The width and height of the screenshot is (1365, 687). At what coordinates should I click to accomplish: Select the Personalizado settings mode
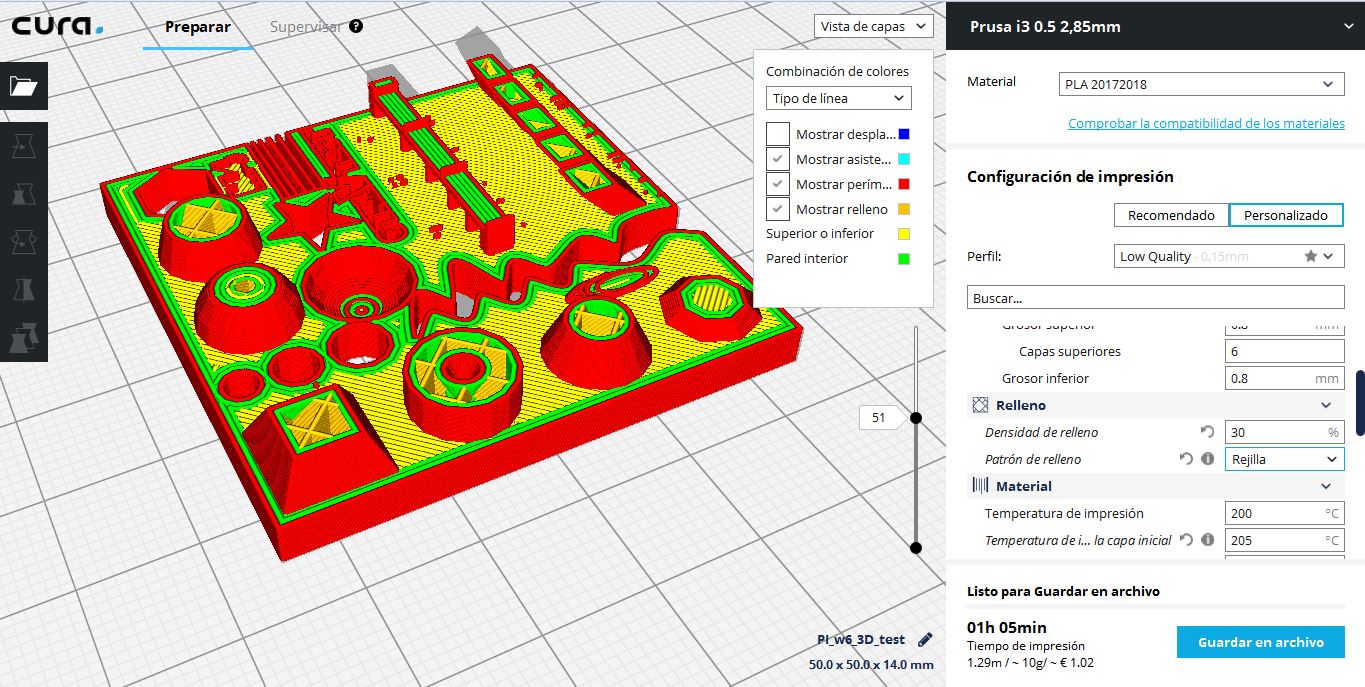[x=1286, y=215]
